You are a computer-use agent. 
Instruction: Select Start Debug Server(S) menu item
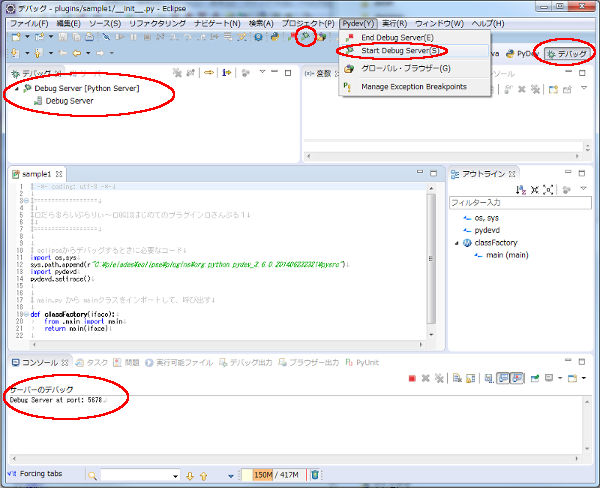414,51
